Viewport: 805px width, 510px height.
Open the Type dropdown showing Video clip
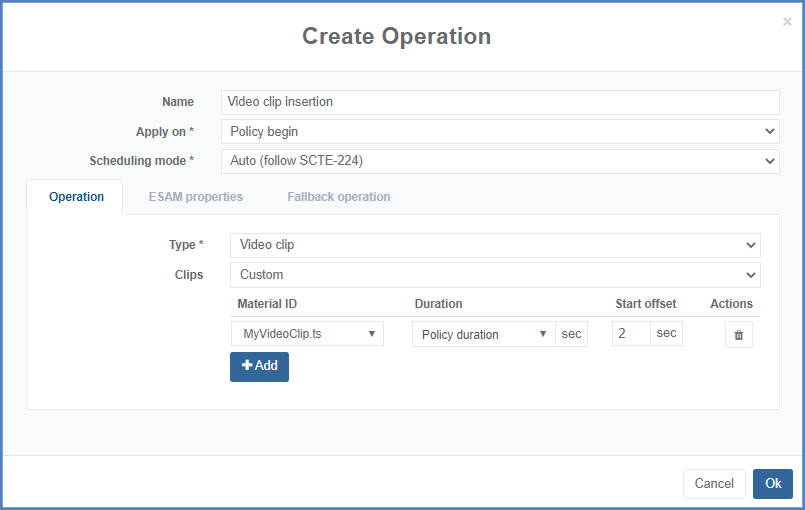coord(495,245)
